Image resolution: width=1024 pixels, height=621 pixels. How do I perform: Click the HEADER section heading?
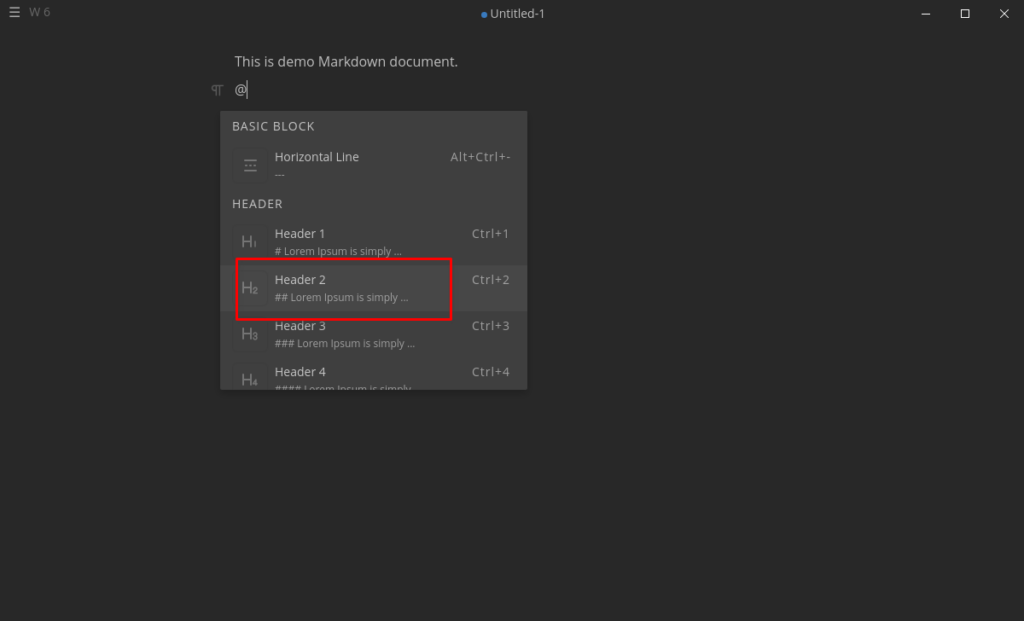pyautogui.click(x=258, y=203)
